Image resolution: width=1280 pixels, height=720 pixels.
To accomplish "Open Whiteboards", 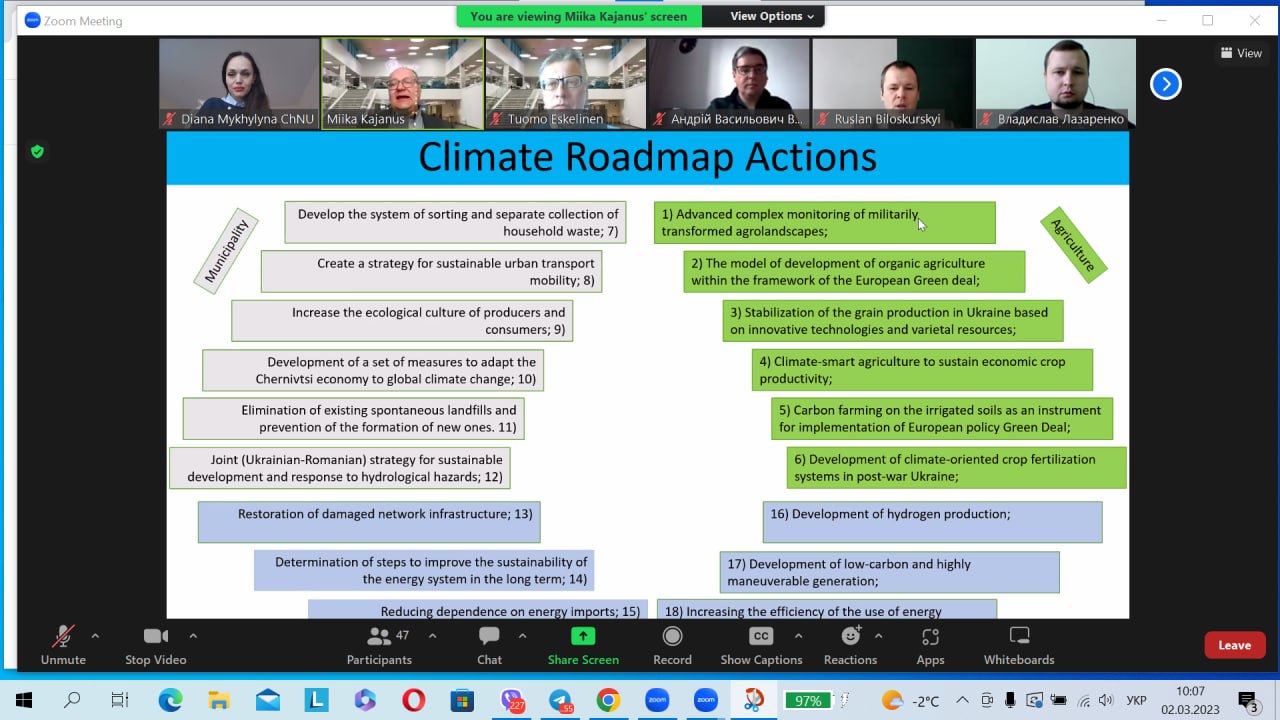I will click(x=1019, y=645).
